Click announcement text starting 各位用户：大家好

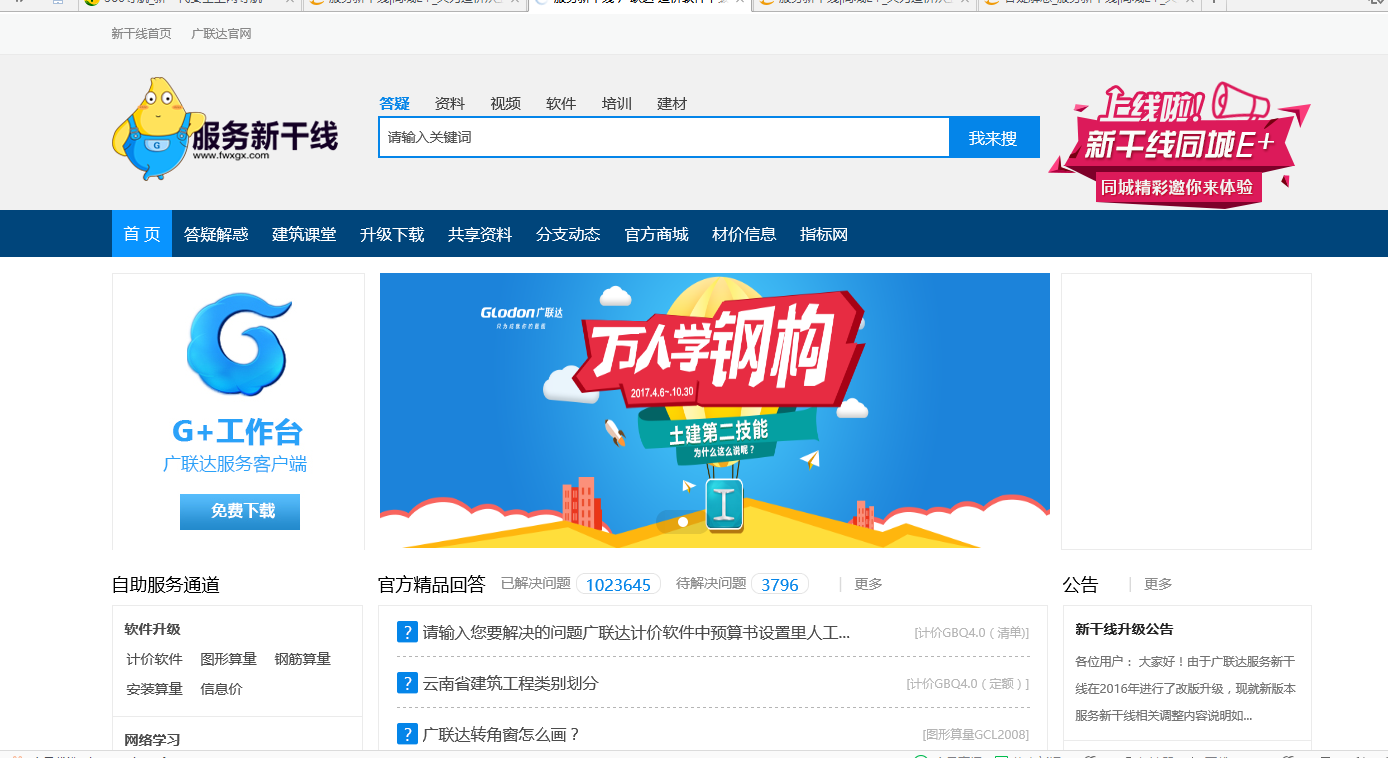(1185, 689)
